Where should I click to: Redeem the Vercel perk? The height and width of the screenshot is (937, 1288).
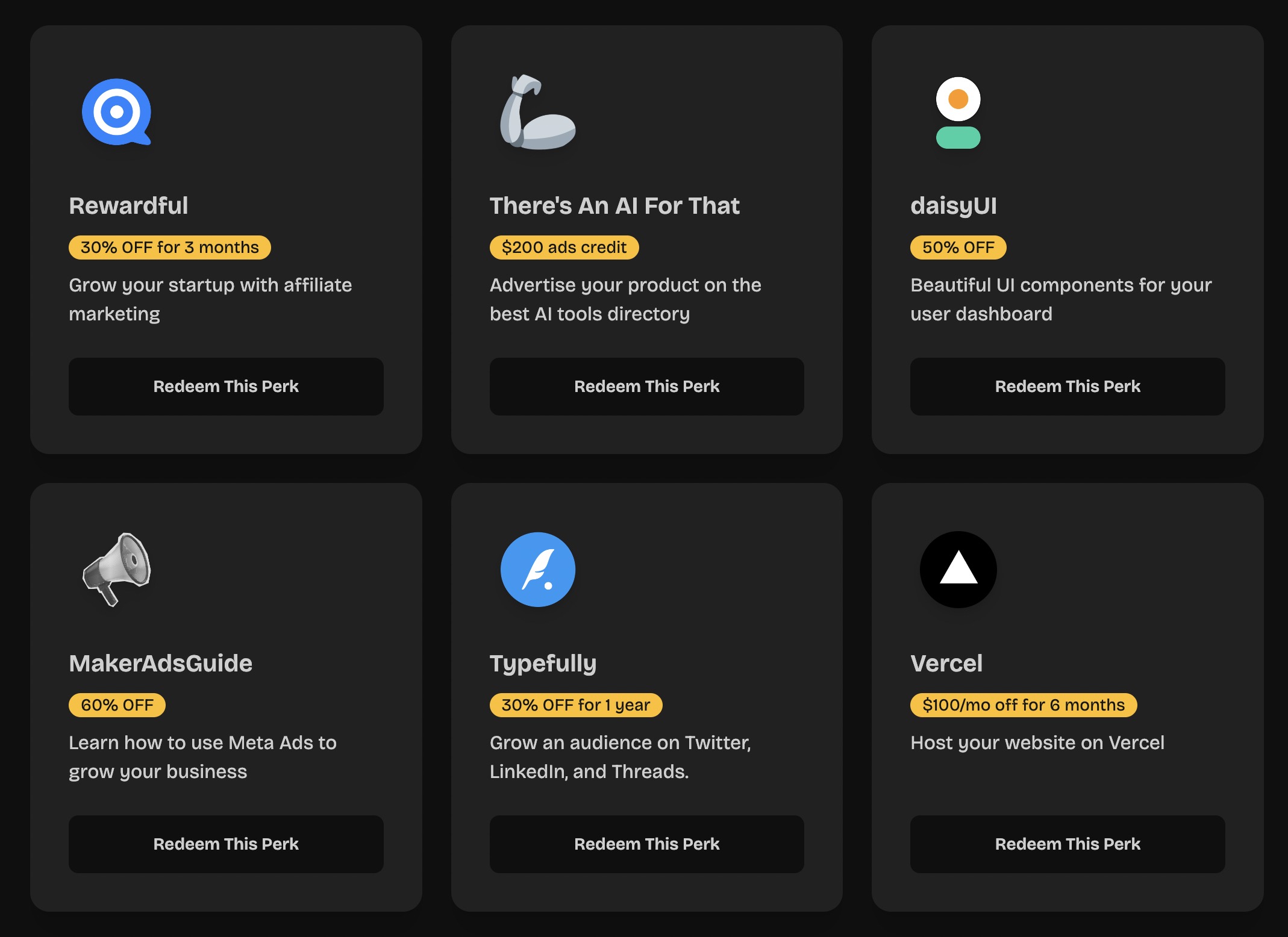pyautogui.click(x=1067, y=844)
